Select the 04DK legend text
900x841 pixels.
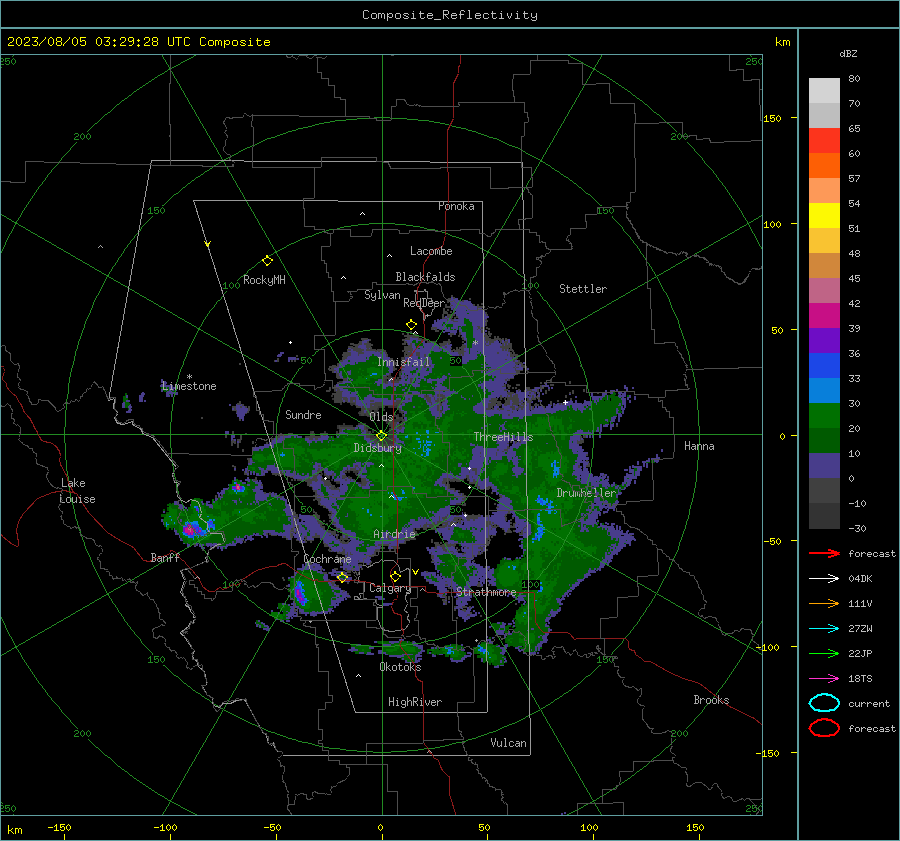tap(860, 578)
